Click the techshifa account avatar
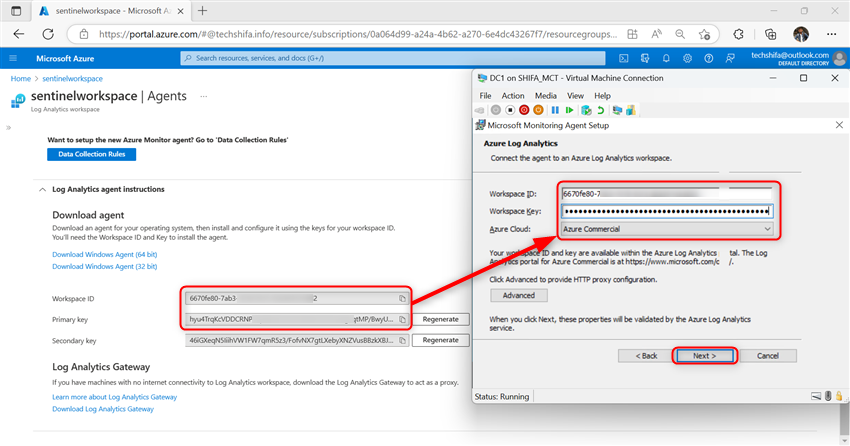Viewport: 850px width, 446px height. (840, 58)
